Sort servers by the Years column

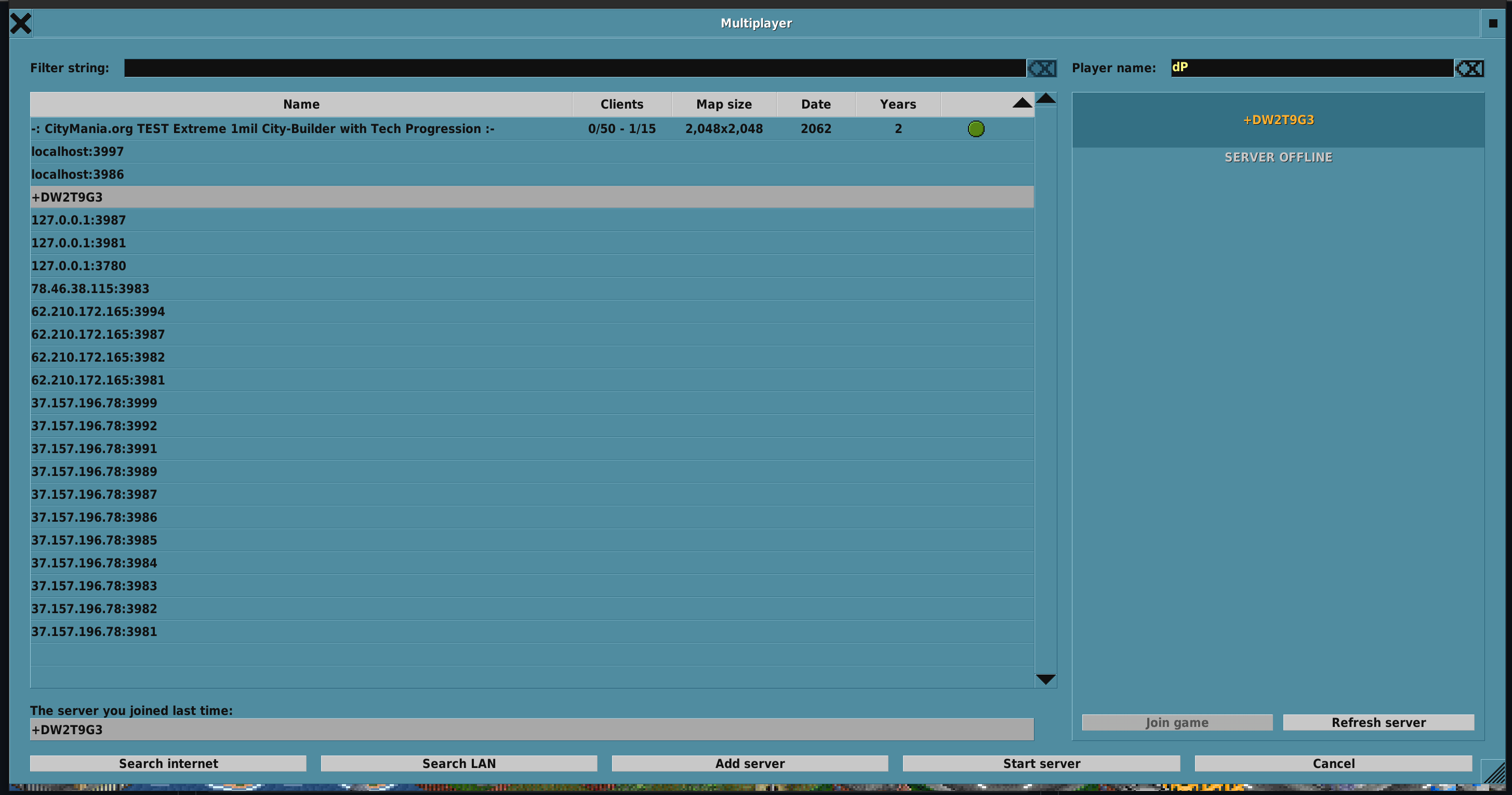(x=897, y=104)
